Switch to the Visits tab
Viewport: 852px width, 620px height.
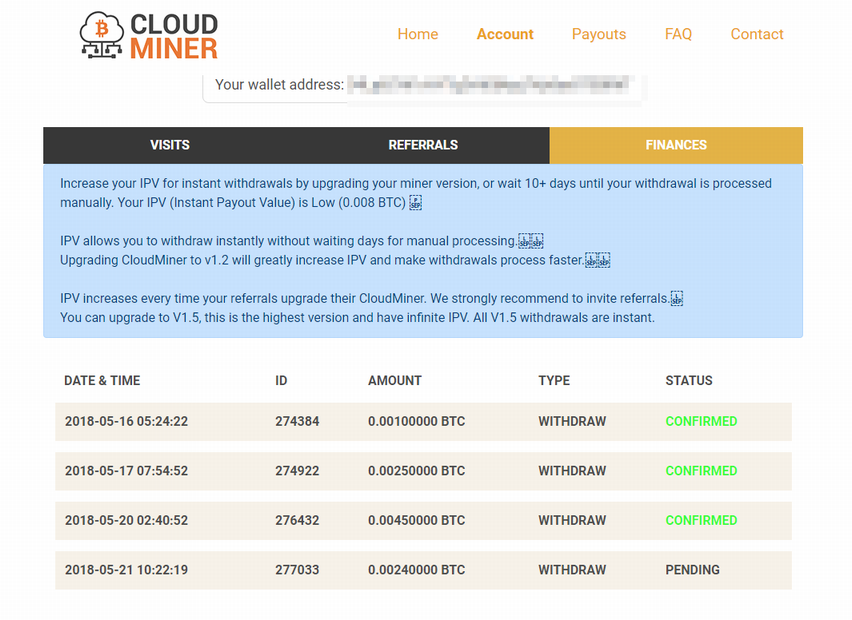coord(169,145)
